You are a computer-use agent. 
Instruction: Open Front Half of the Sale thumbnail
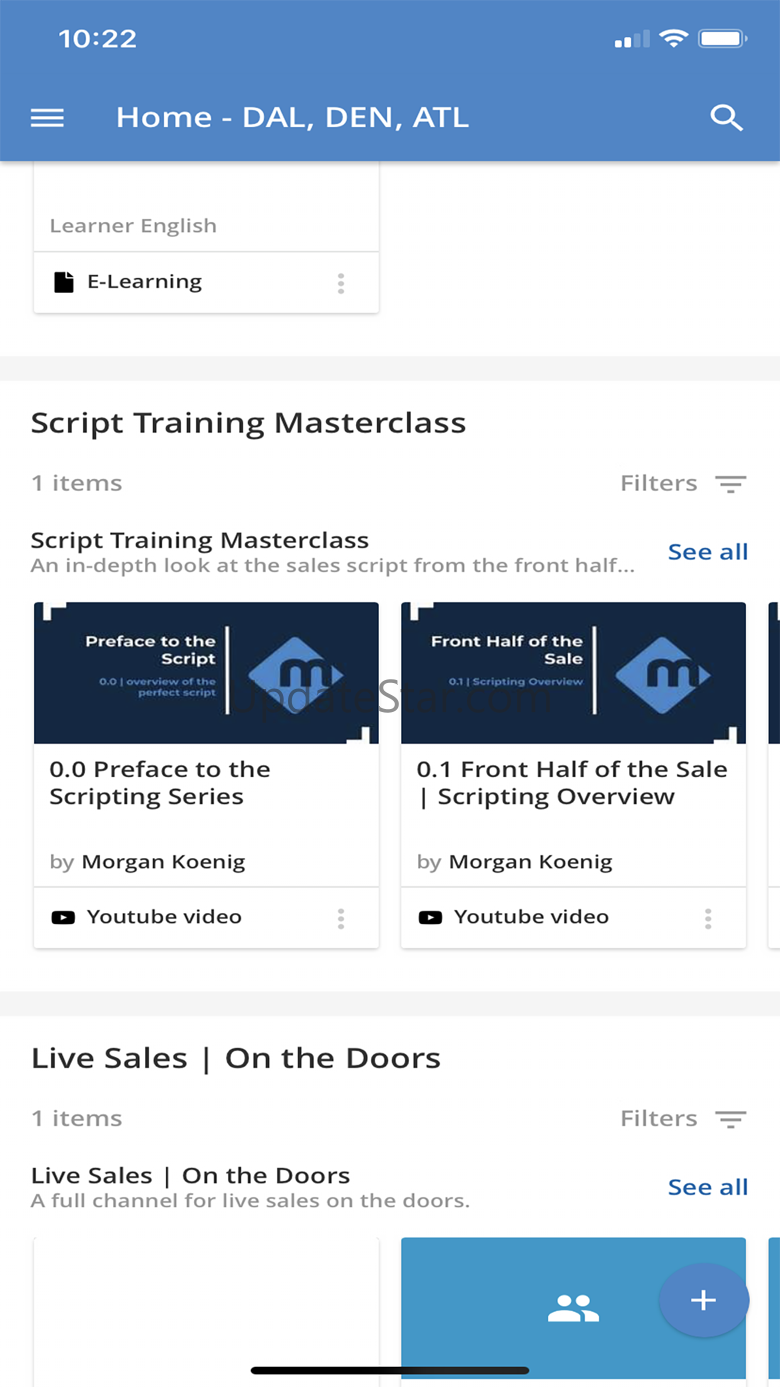pyautogui.click(x=573, y=673)
